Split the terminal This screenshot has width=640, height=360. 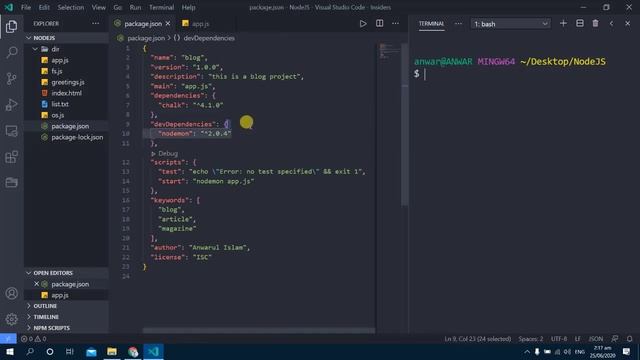point(580,24)
